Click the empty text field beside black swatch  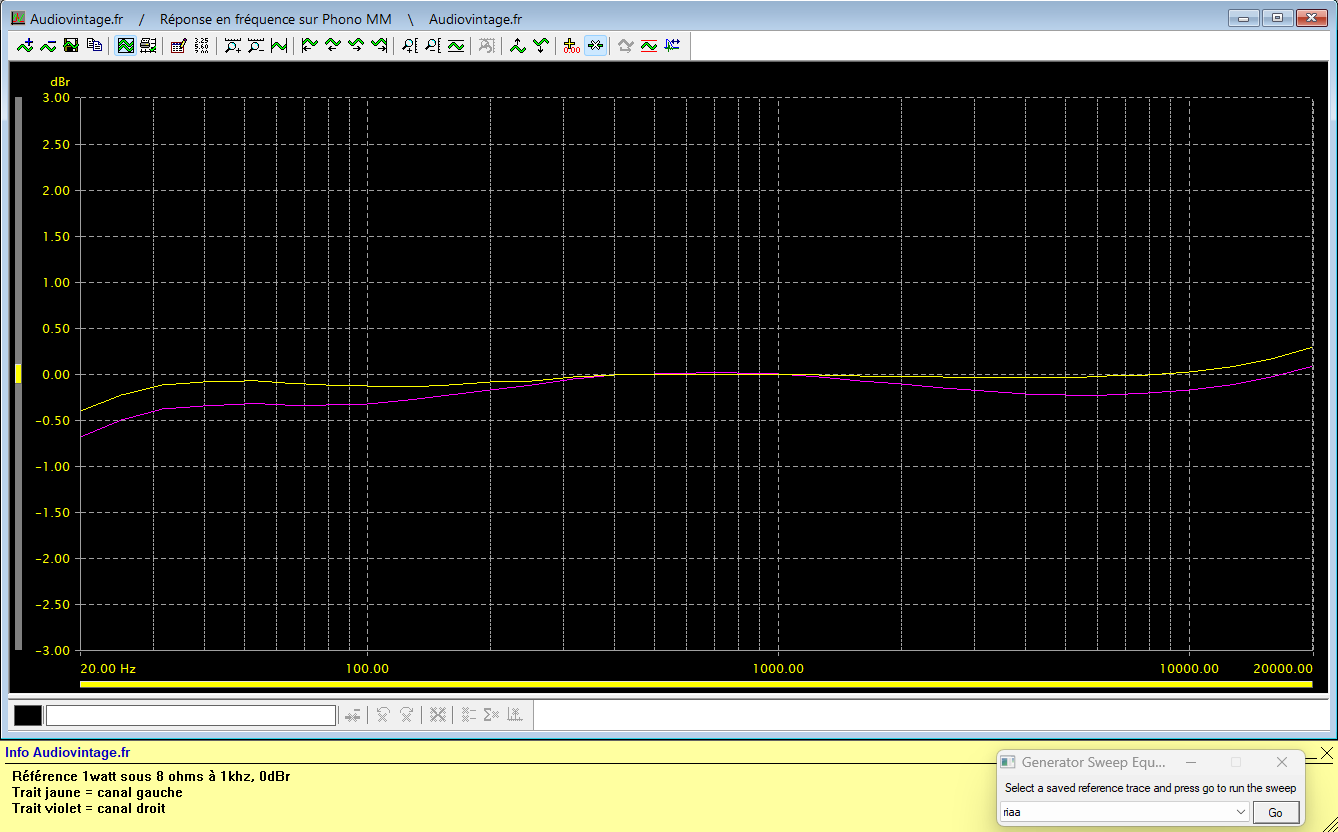[190, 715]
